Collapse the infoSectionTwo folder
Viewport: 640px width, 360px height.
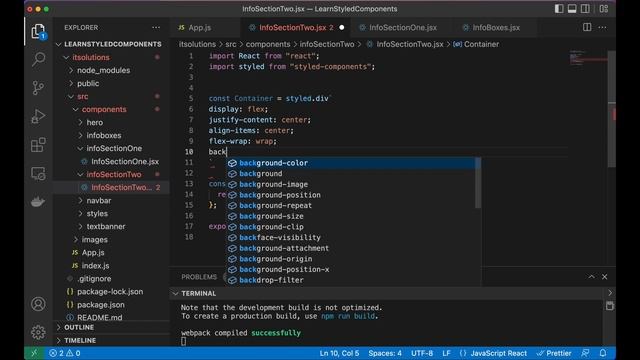point(113,175)
